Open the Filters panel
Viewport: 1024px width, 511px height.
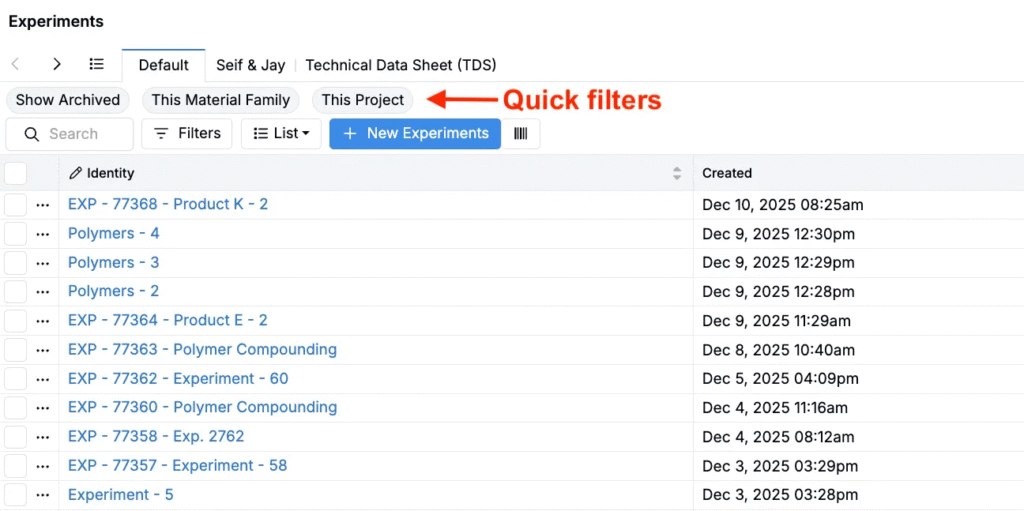pyautogui.click(x=187, y=134)
